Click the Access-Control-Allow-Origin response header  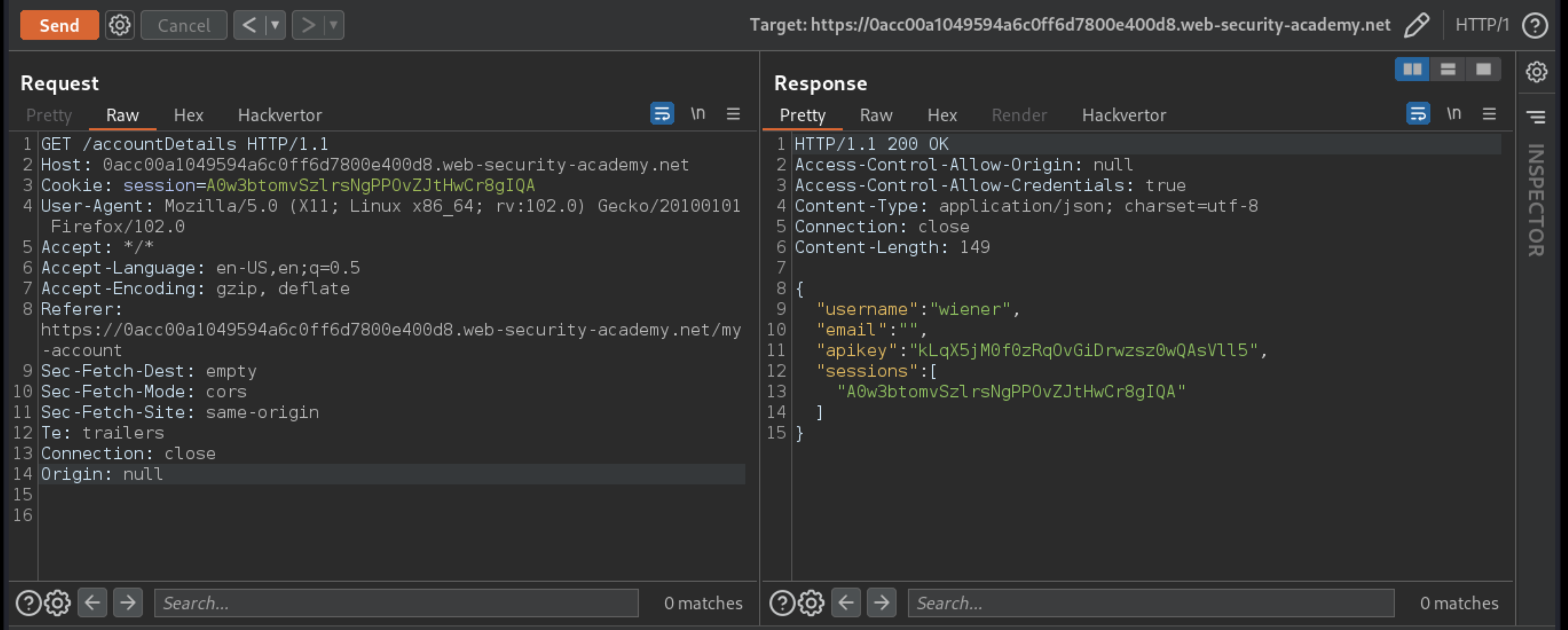click(964, 165)
